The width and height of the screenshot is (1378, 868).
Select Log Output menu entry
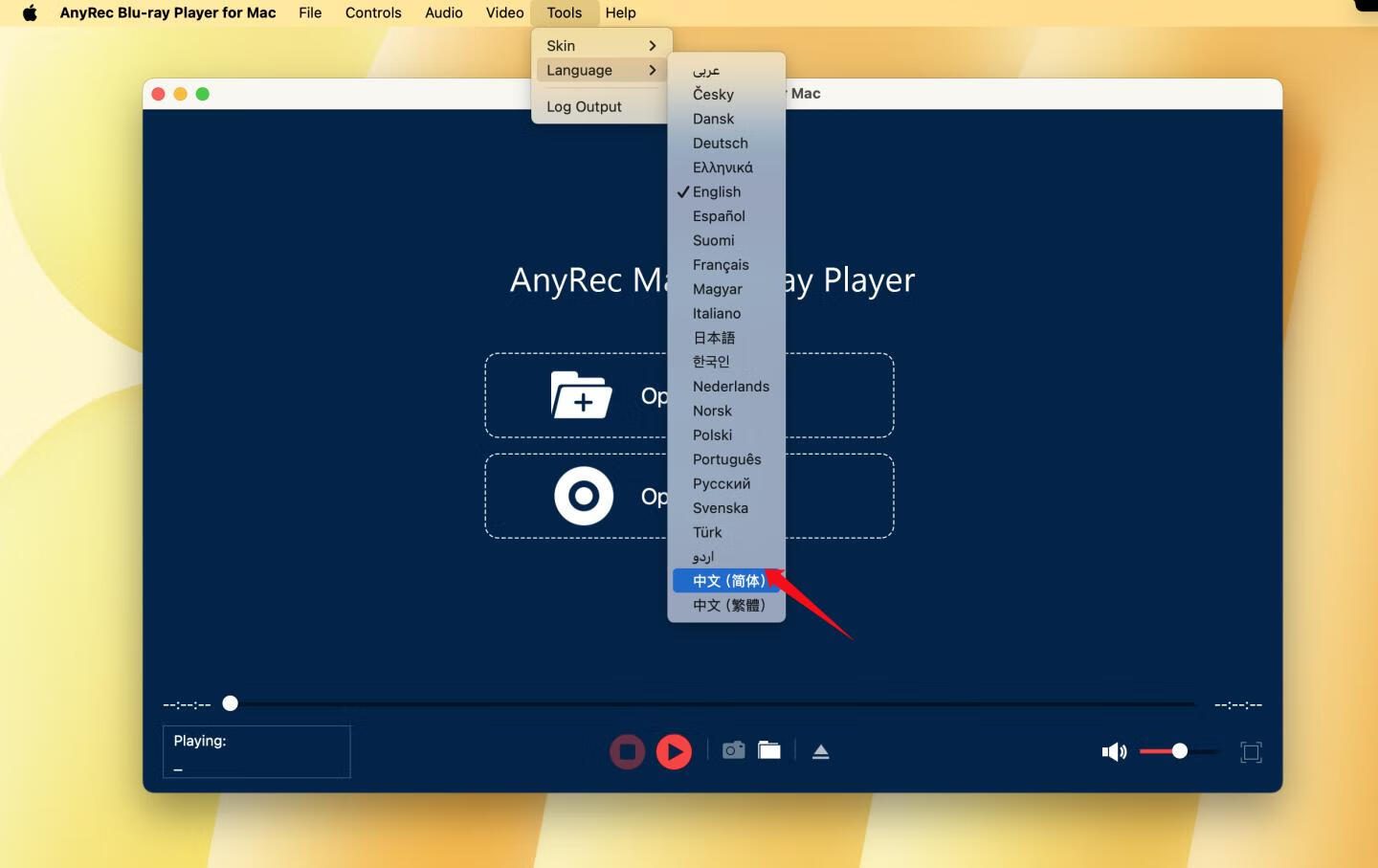pos(584,107)
